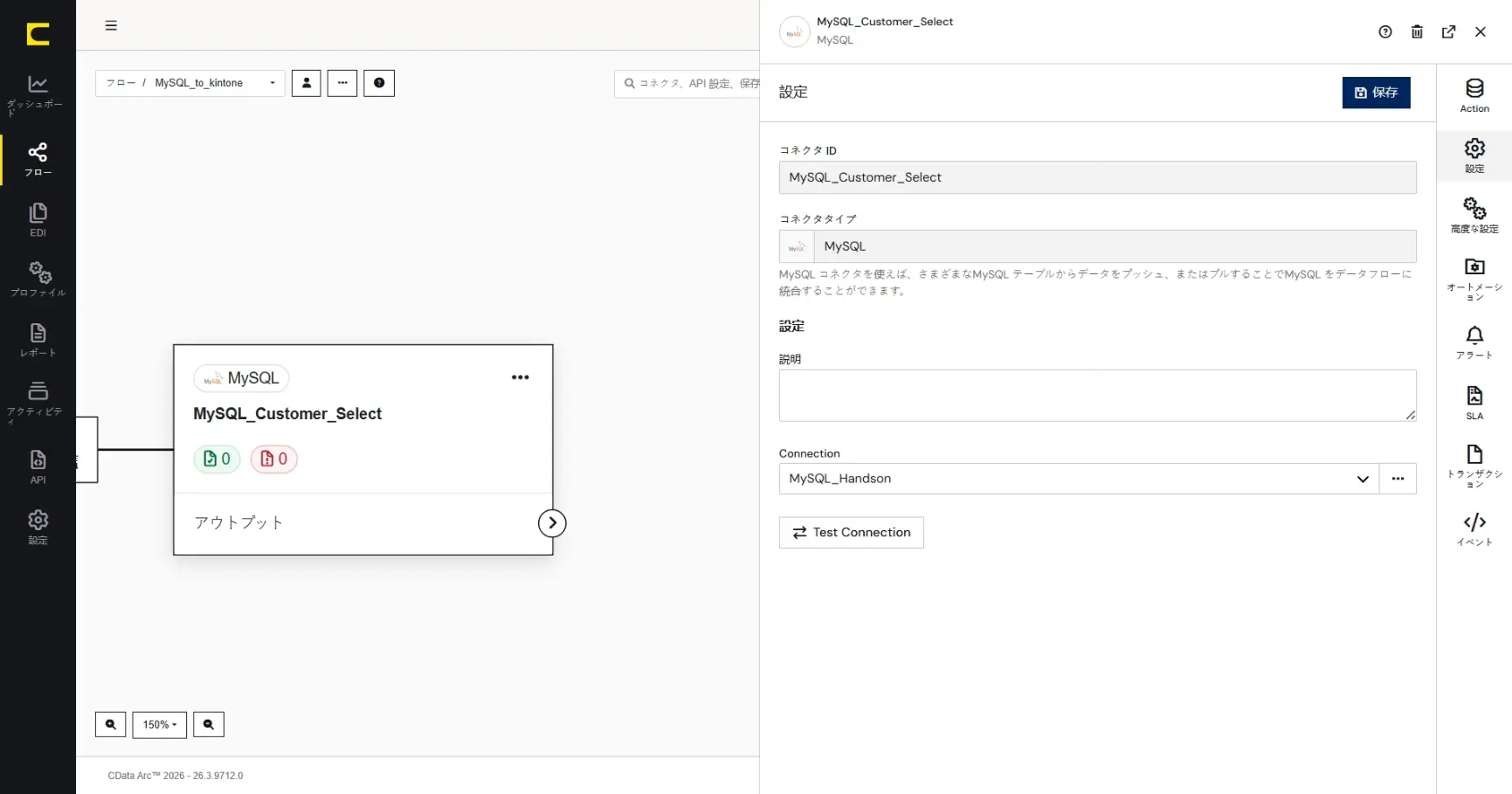Screen dimensions: 1512x794
Task: Open the プロファイル (Profile) sidebar section
Action: 38,280
